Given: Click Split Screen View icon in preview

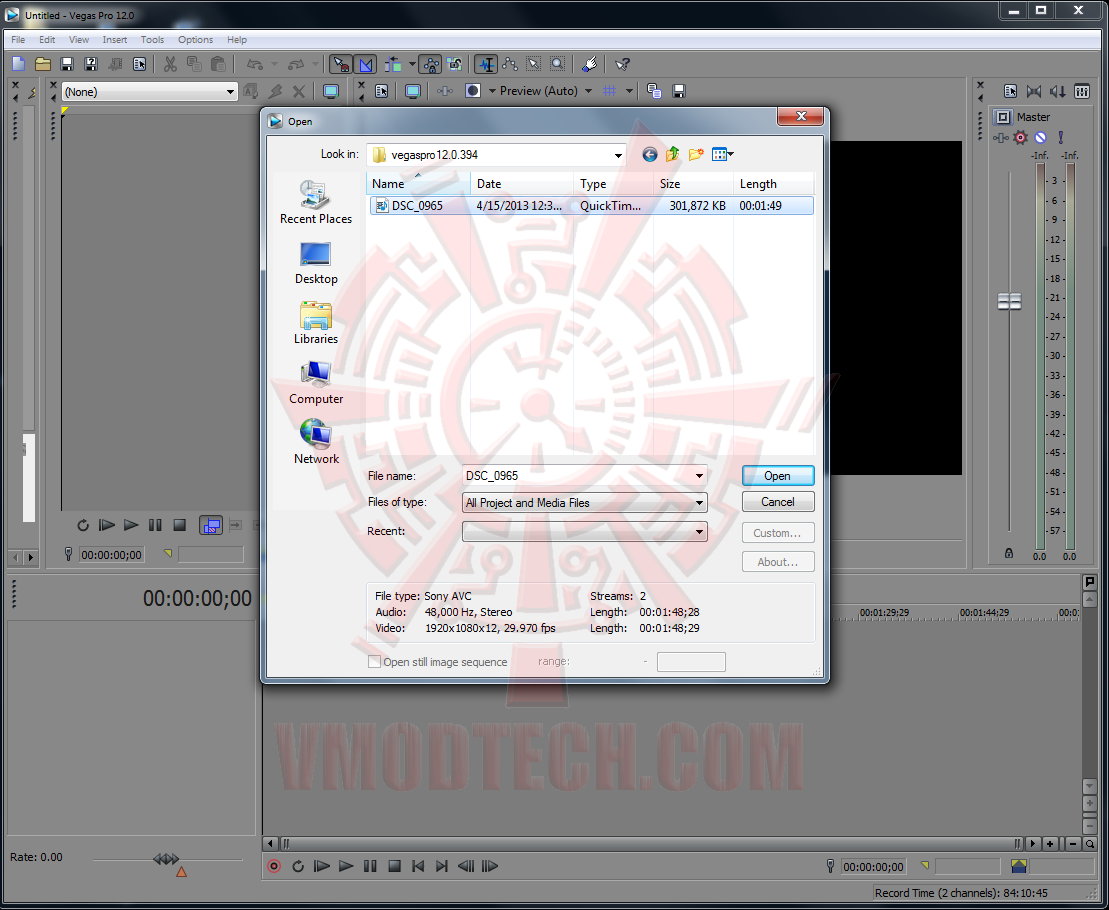Looking at the screenshot, I should point(473,91).
